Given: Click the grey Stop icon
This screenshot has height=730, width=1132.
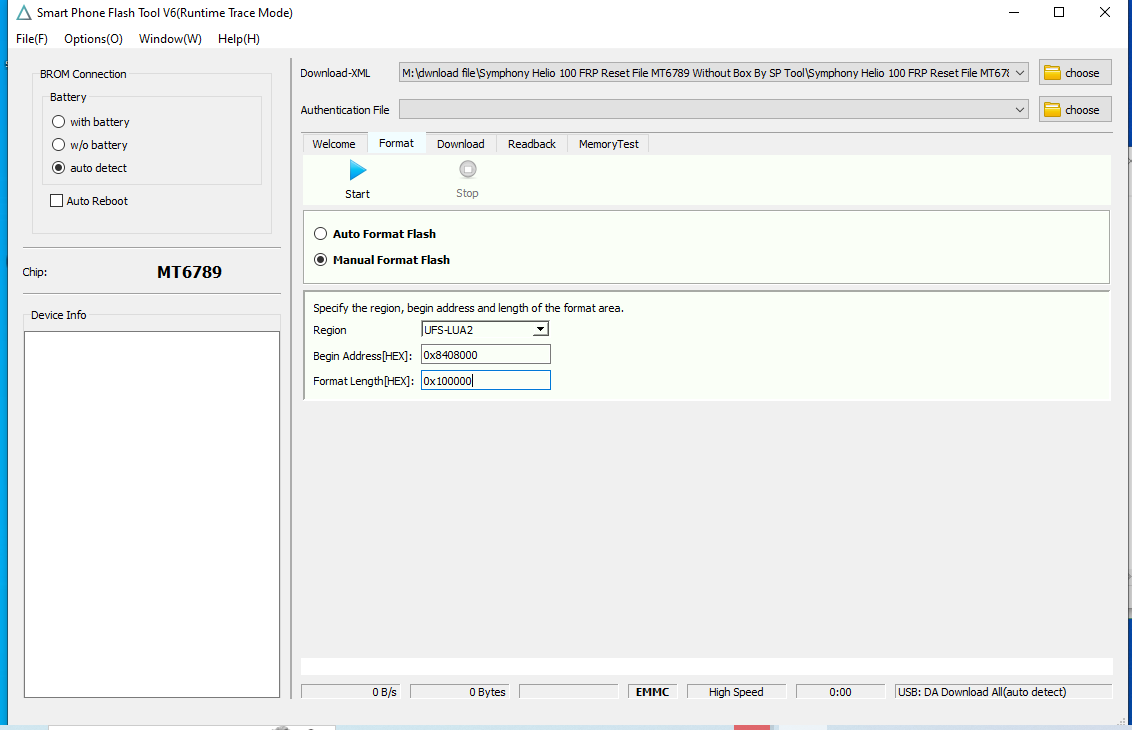Looking at the screenshot, I should [x=467, y=170].
